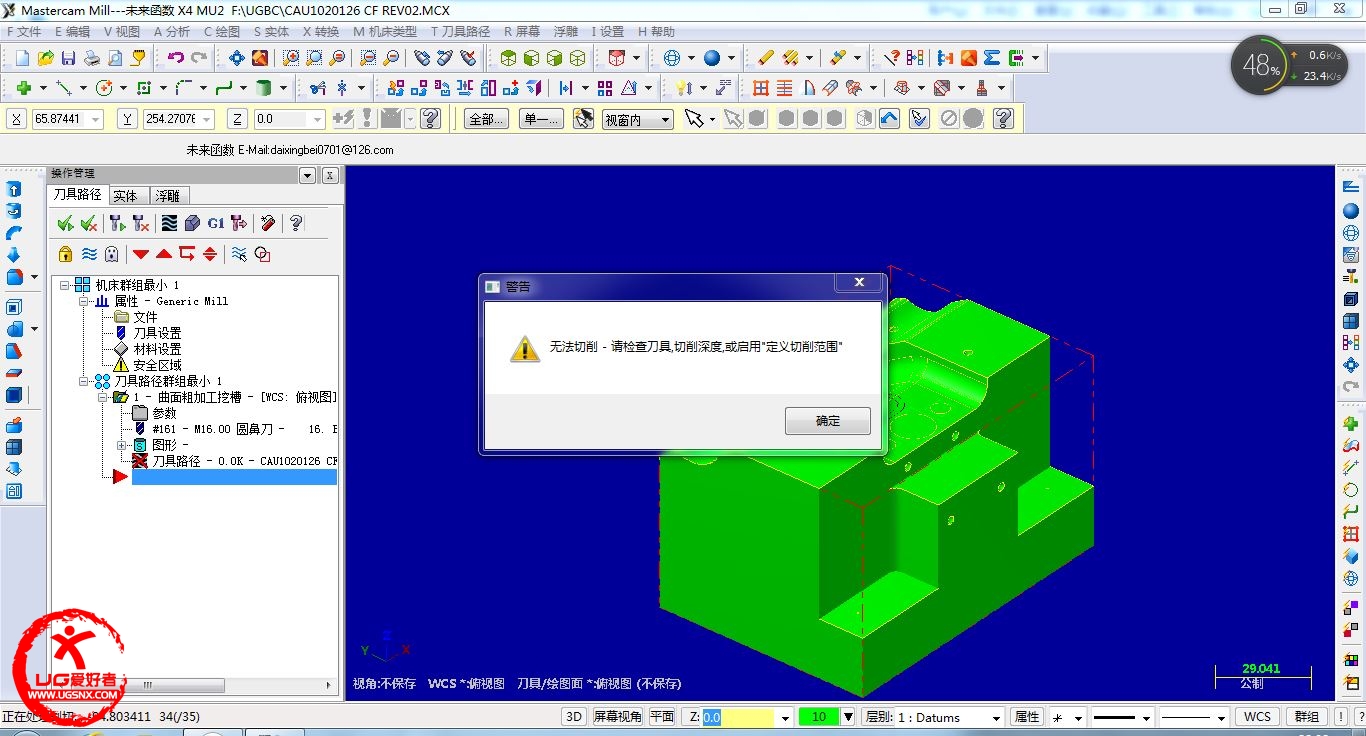The width and height of the screenshot is (1366, 736).
Task: Click the 屏幕视角 status bar button
Action: click(617, 717)
